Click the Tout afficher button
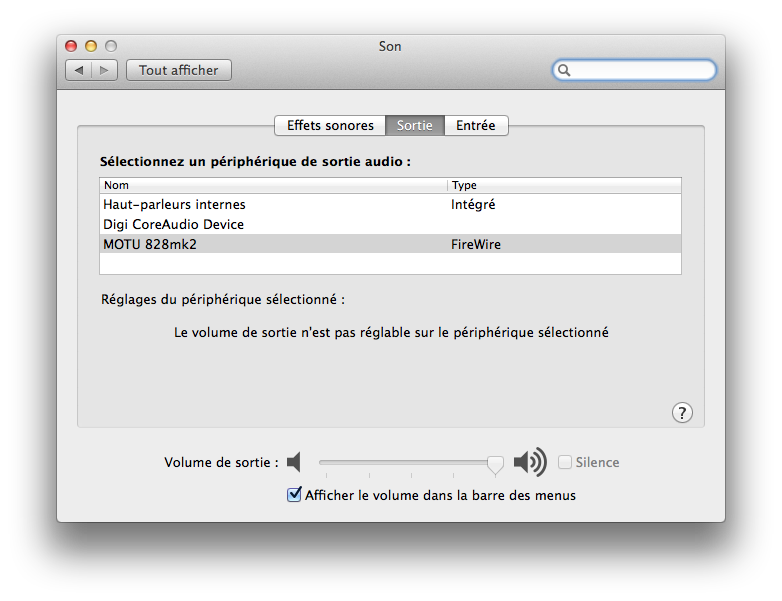Viewport: 782px width, 601px height. tap(179, 70)
